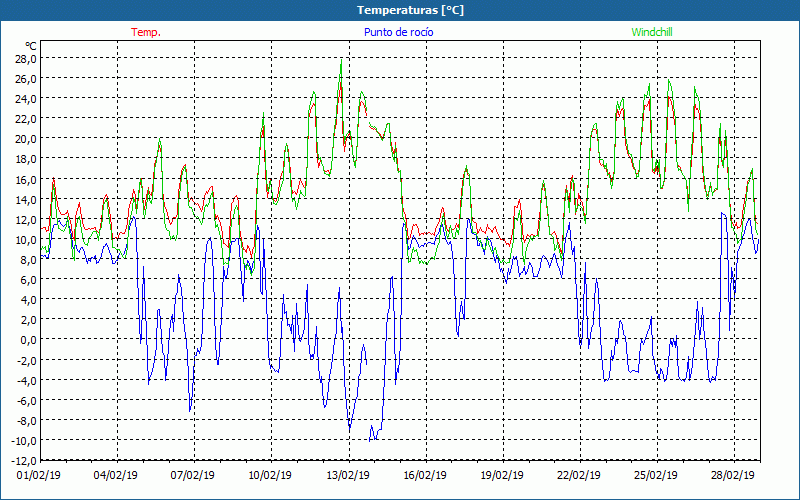This screenshot has height=500, width=800.
Task: Click the 0,0 y-axis value
Action: pos(28,340)
